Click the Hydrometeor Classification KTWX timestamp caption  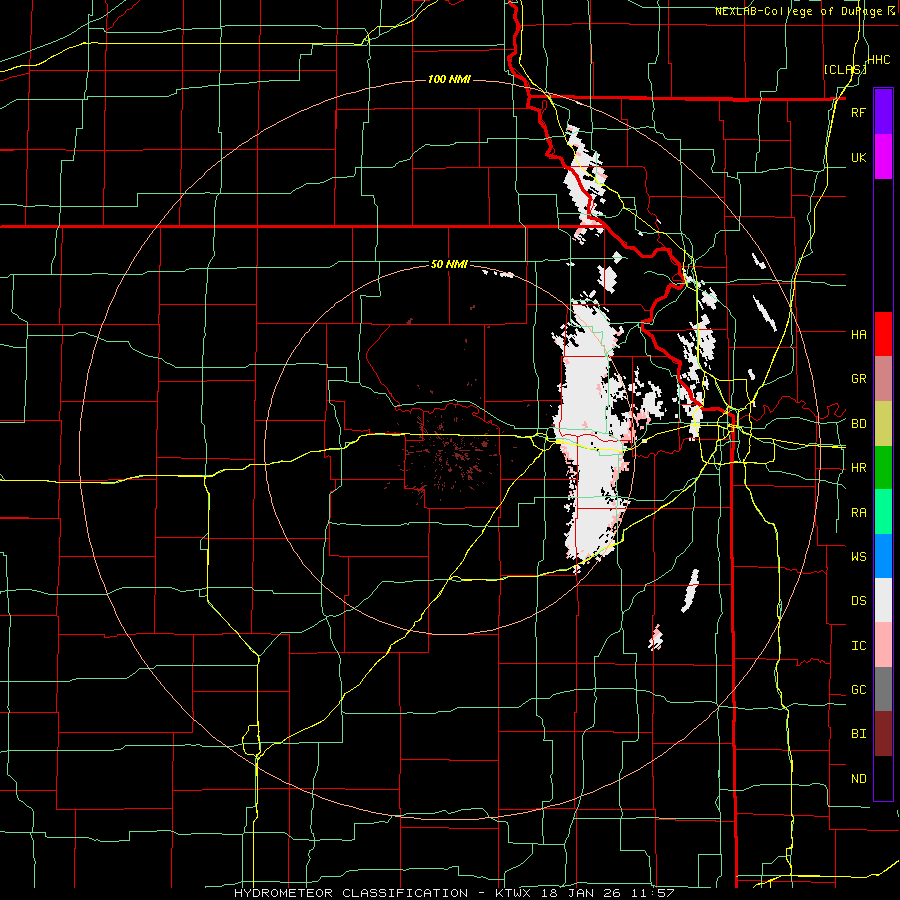(x=454, y=893)
